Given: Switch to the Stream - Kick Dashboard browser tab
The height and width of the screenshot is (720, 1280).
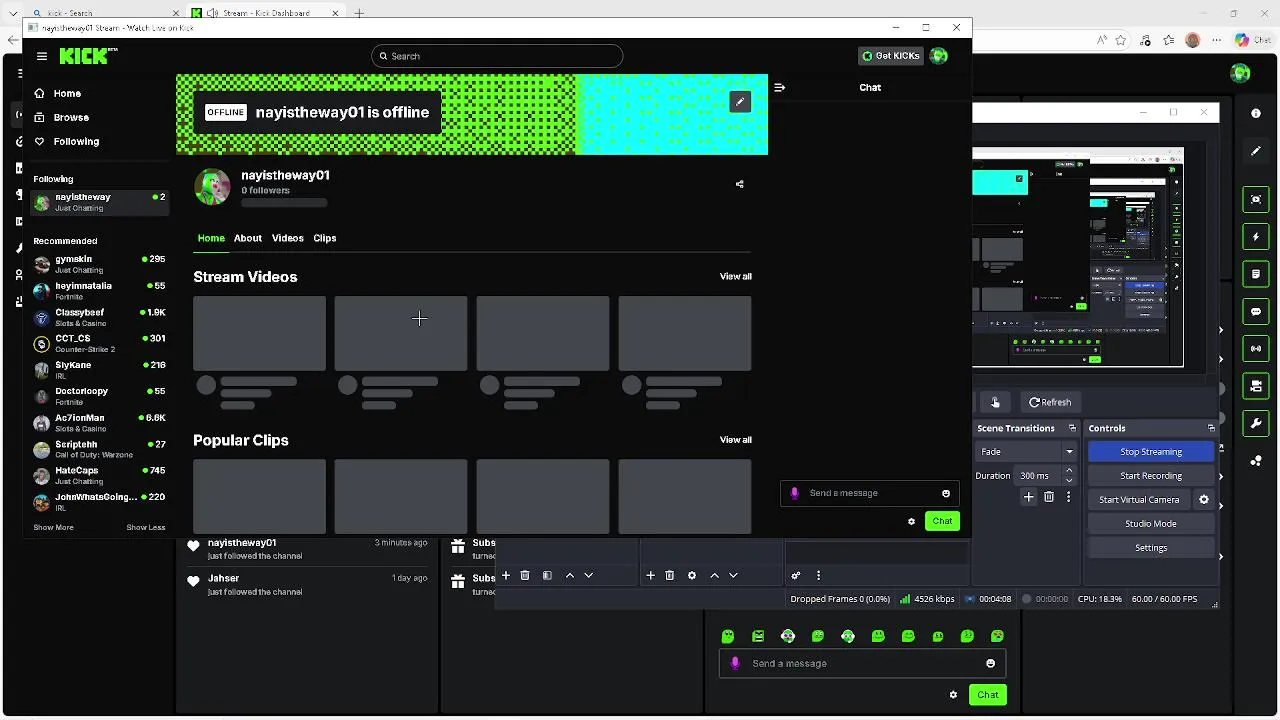Looking at the screenshot, I should click(265, 13).
